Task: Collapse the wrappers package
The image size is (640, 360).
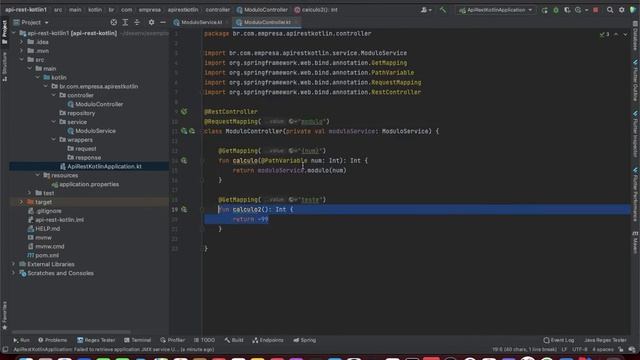Action: (53, 140)
